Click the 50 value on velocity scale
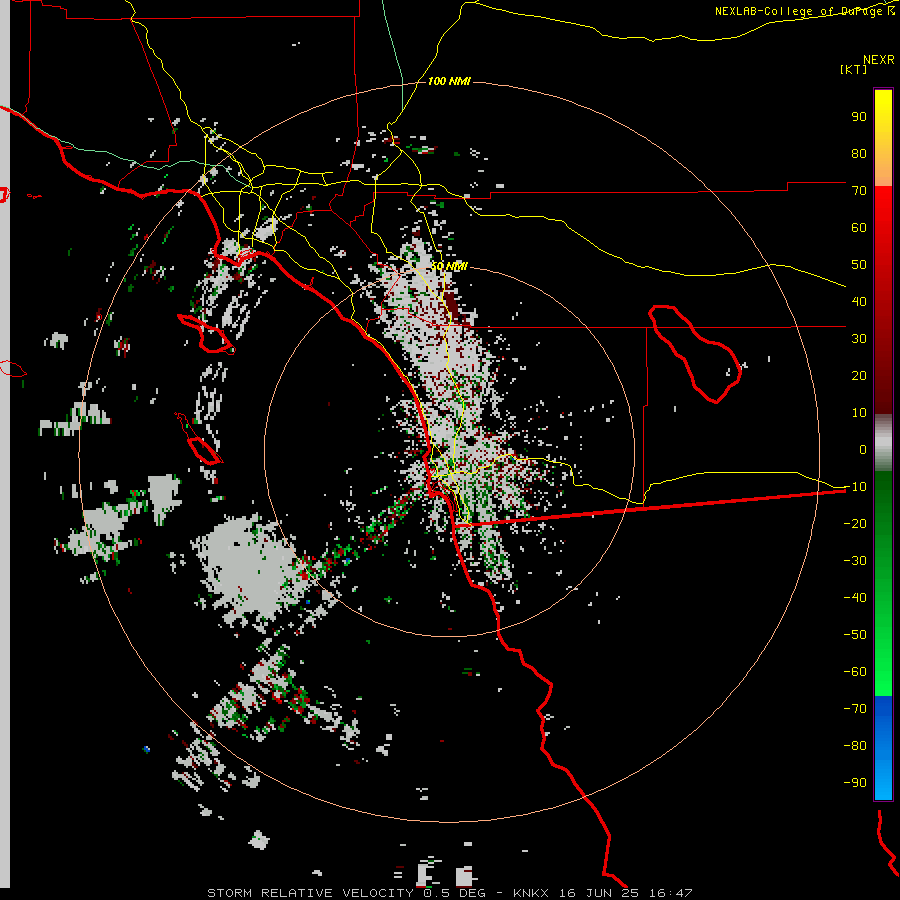 tap(859, 265)
